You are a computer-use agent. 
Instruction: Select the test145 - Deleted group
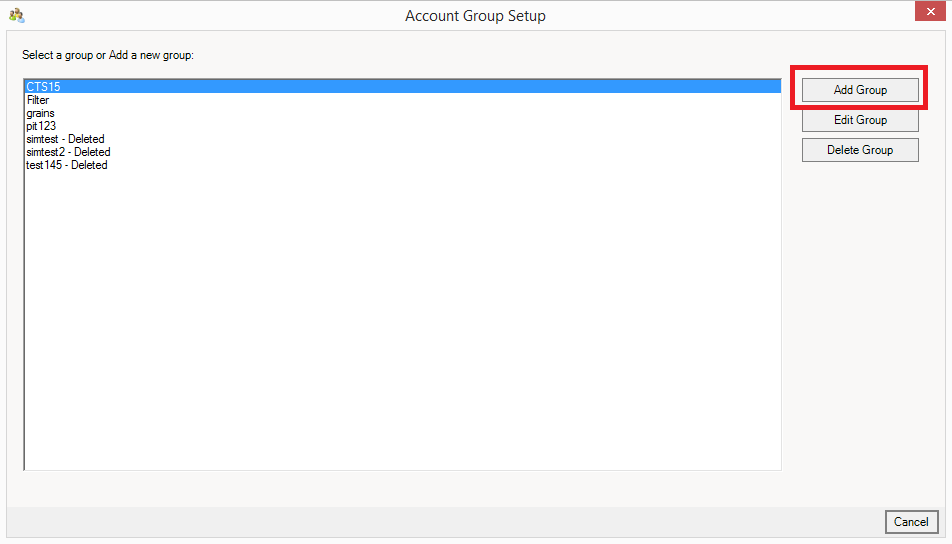(x=67, y=165)
